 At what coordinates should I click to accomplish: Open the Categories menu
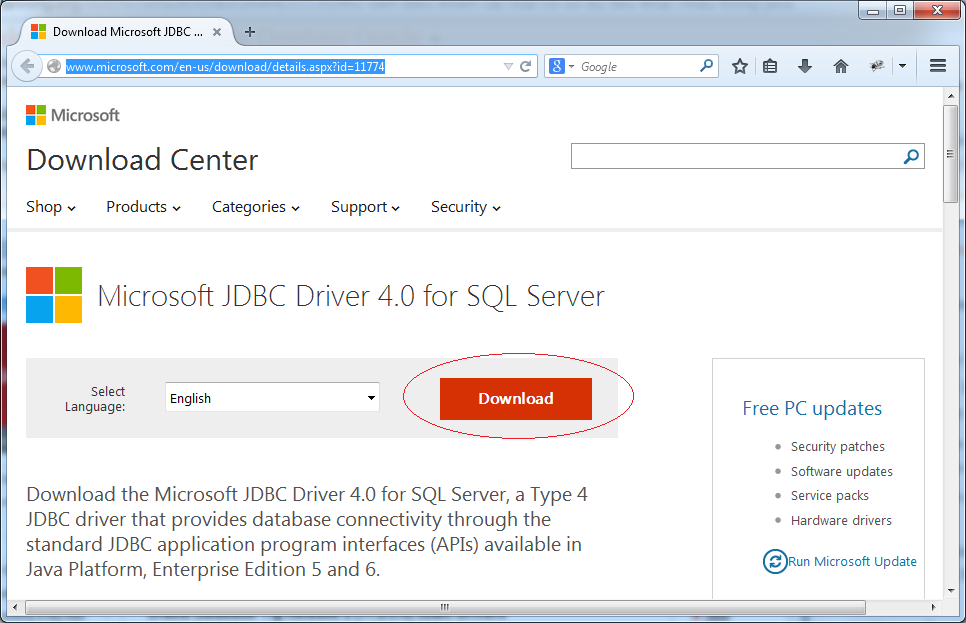pyautogui.click(x=256, y=207)
